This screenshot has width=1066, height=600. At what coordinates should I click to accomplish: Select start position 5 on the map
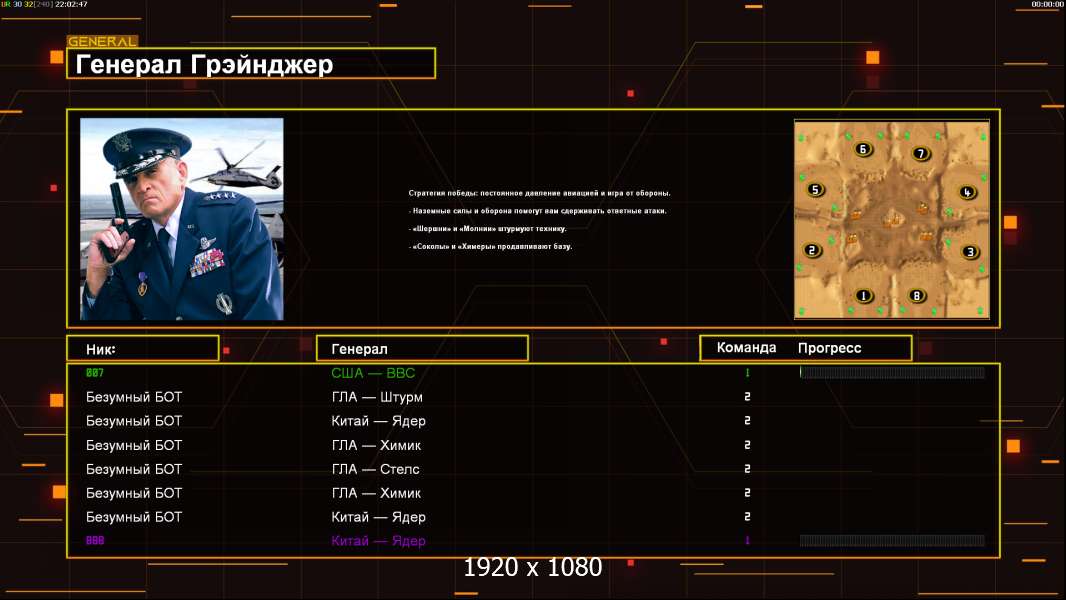click(x=815, y=190)
